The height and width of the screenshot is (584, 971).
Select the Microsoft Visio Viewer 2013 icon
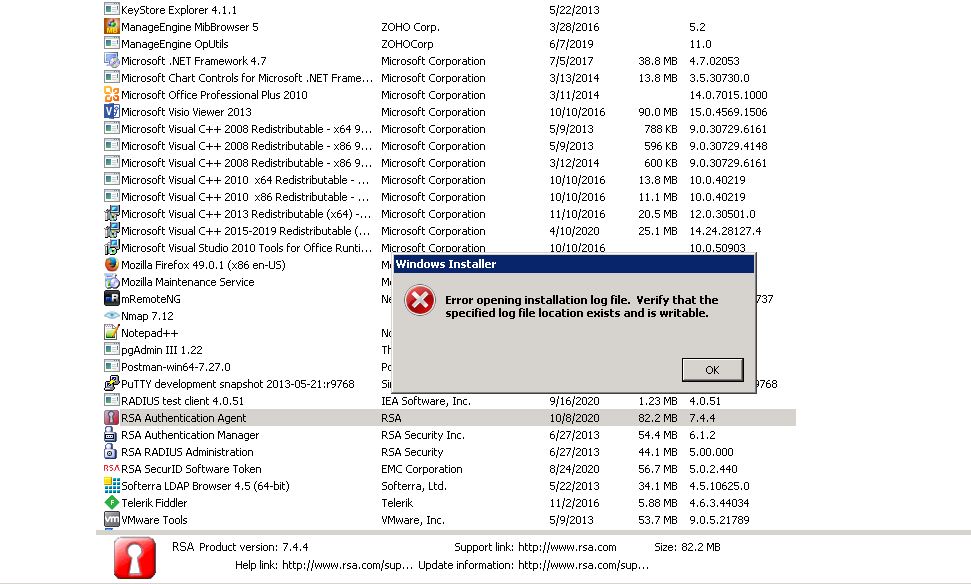click(x=112, y=112)
